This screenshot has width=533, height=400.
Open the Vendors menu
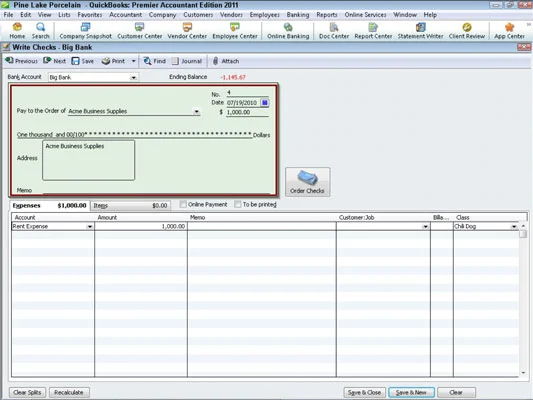click(x=231, y=15)
